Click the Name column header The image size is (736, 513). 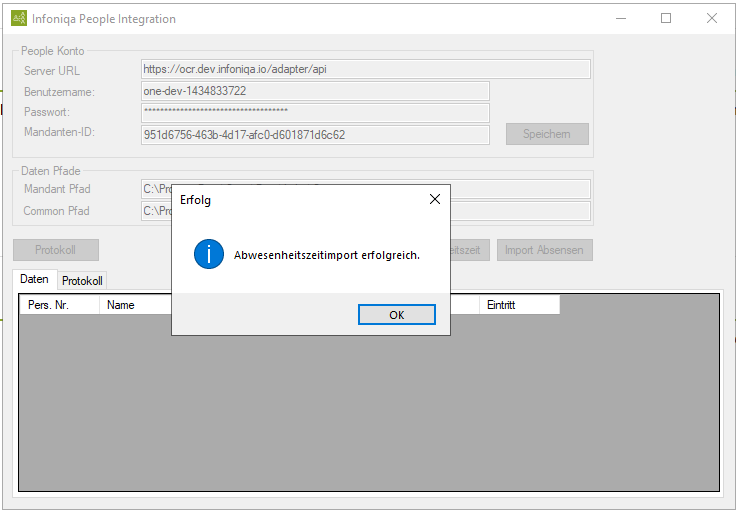[135, 305]
